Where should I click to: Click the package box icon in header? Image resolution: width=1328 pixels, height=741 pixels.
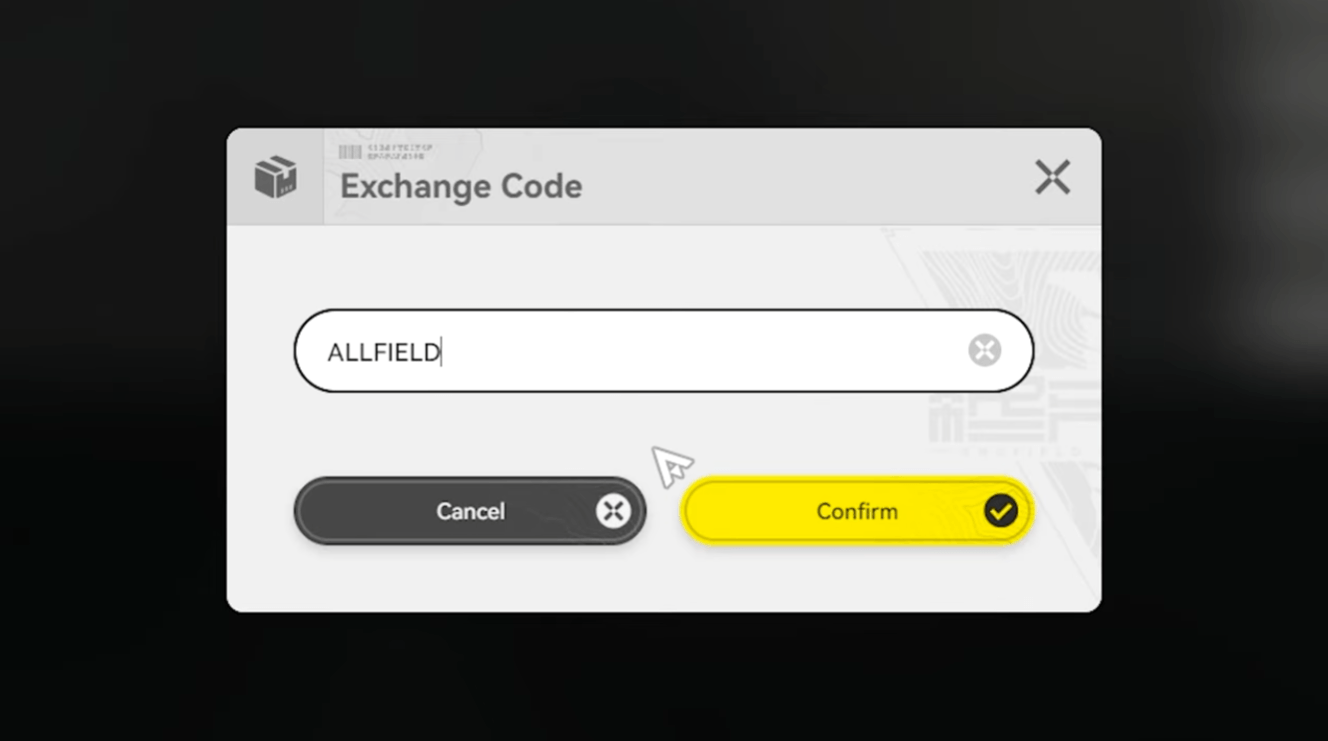point(275,177)
